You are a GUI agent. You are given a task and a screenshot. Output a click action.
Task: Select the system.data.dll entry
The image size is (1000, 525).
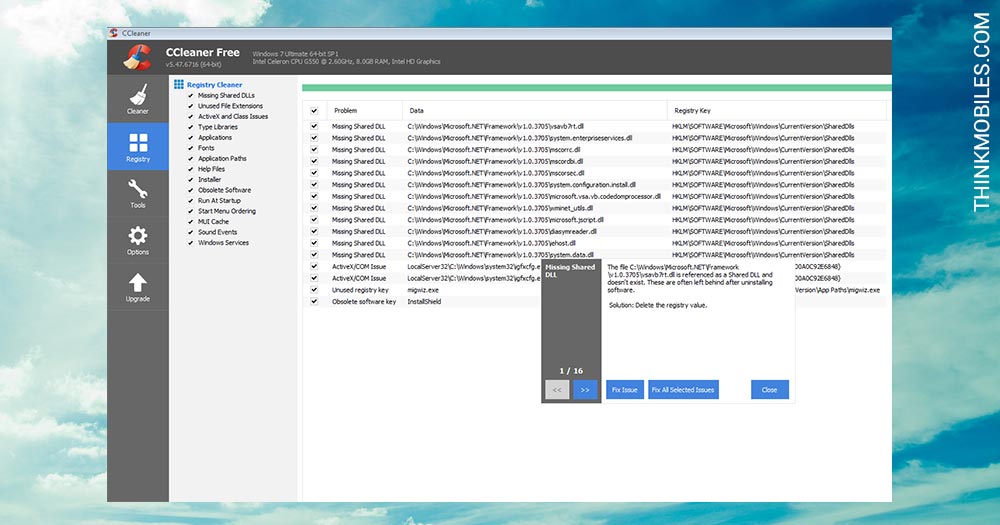tap(500, 255)
